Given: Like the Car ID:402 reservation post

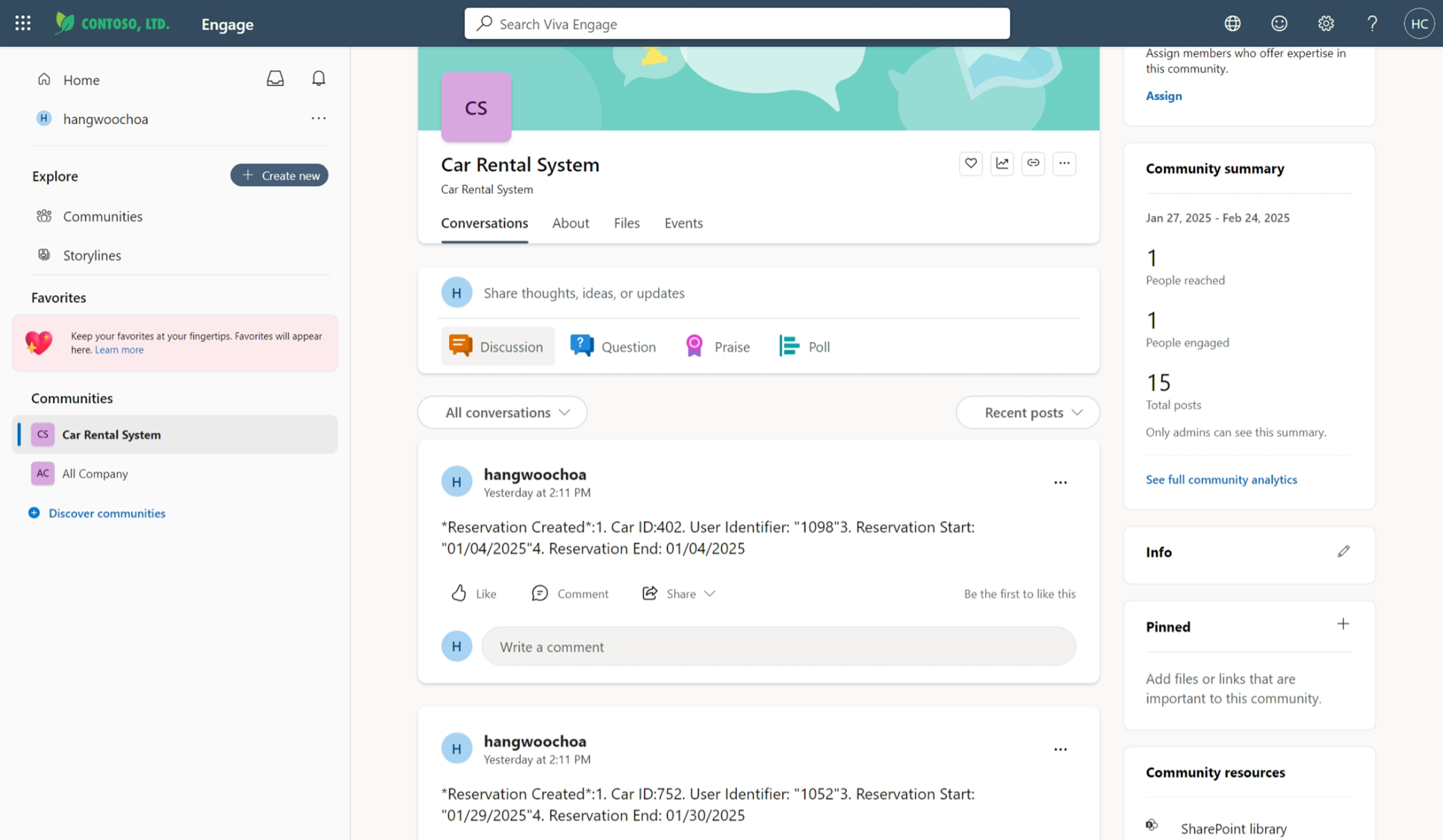Looking at the screenshot, I should [x=474, y=593].
